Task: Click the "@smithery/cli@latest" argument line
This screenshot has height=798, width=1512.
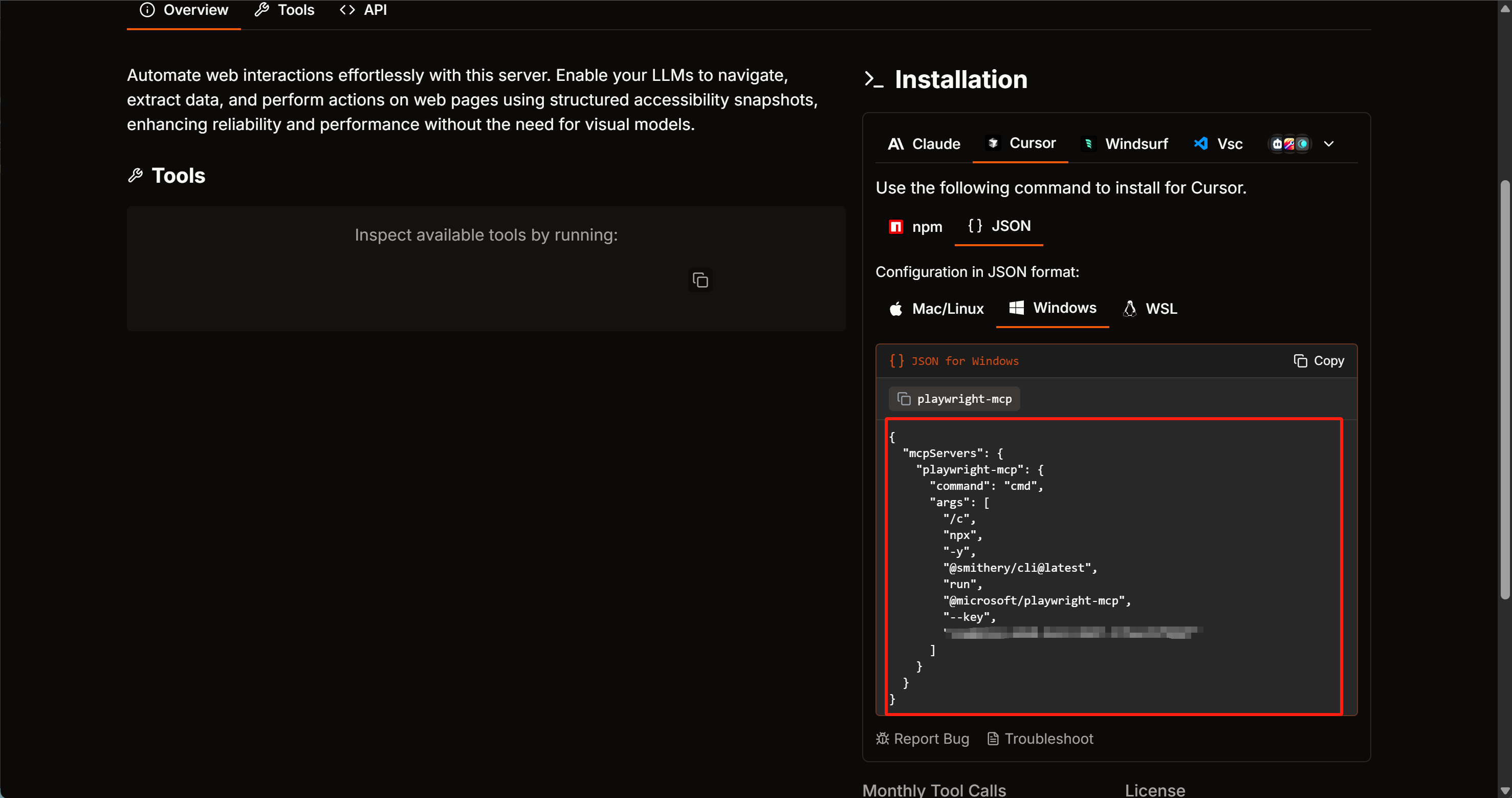Action: (1020, 568)
